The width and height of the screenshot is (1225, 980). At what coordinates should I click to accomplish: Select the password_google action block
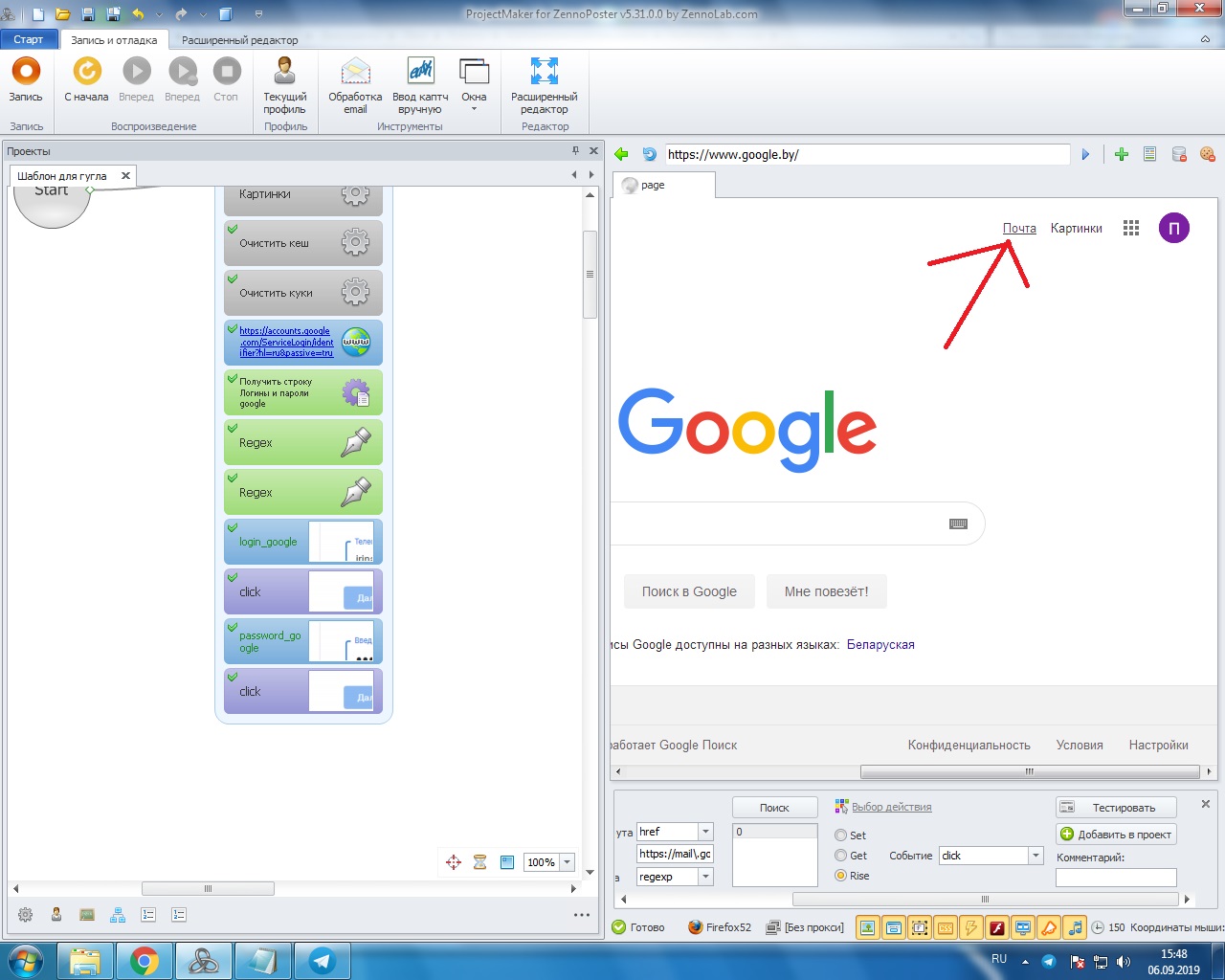303,641
